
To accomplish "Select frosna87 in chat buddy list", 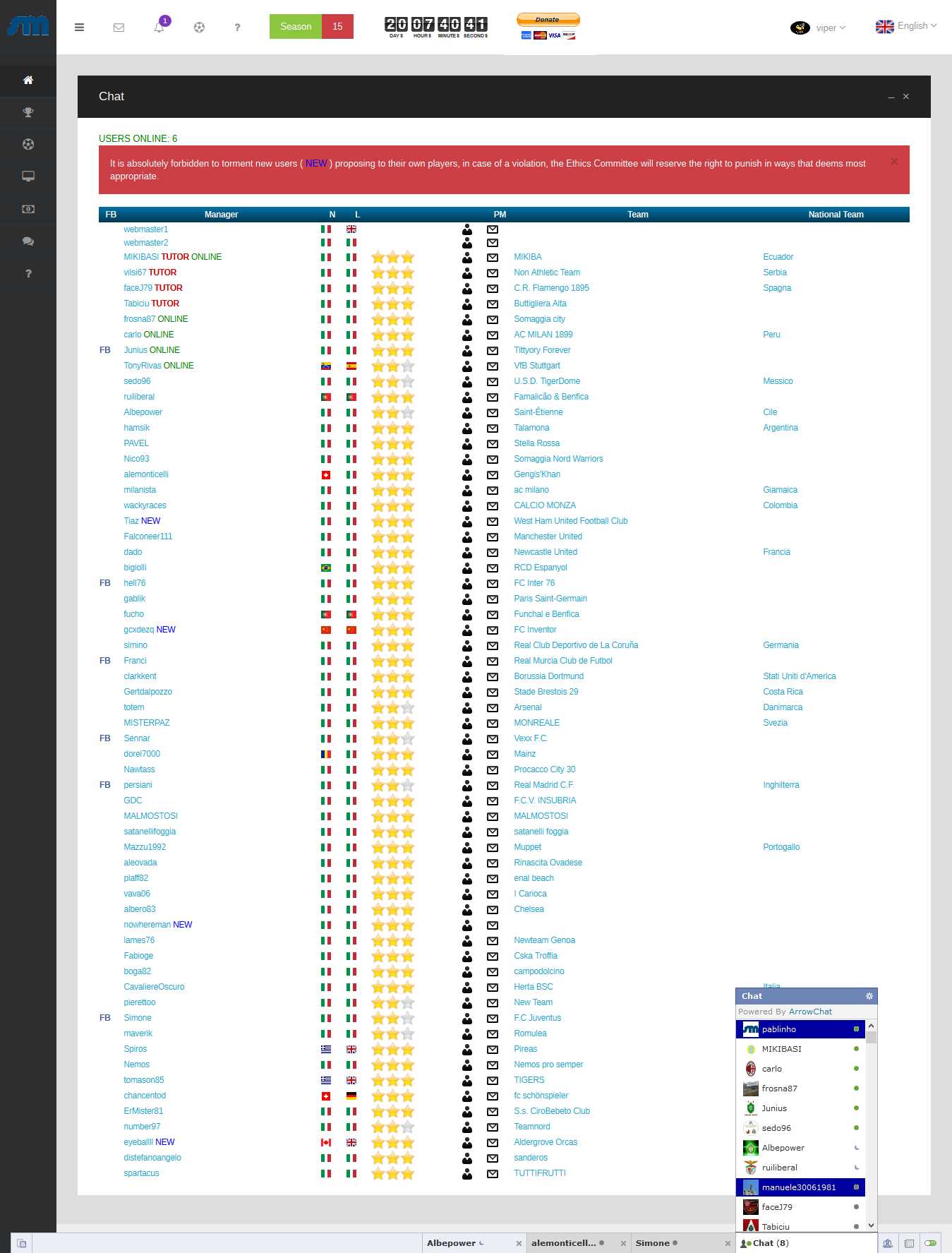I will coord(800,1089).
